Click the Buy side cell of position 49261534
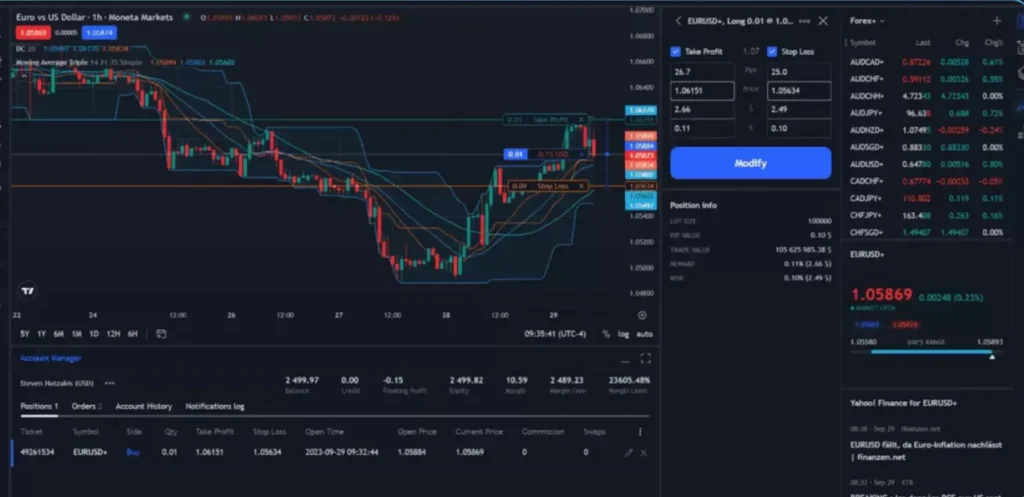Image resolution: width=1024 pixels, height=497 pixels. point(133,452)
